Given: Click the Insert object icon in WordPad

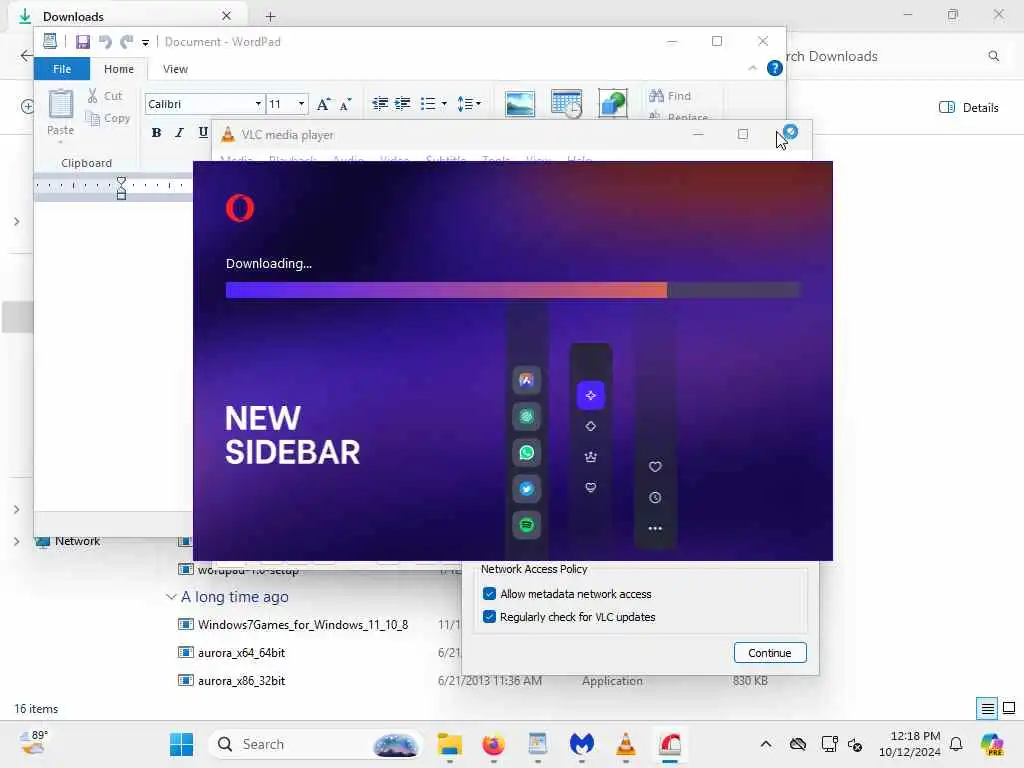Looking at the screenshot, I should 613,104.
